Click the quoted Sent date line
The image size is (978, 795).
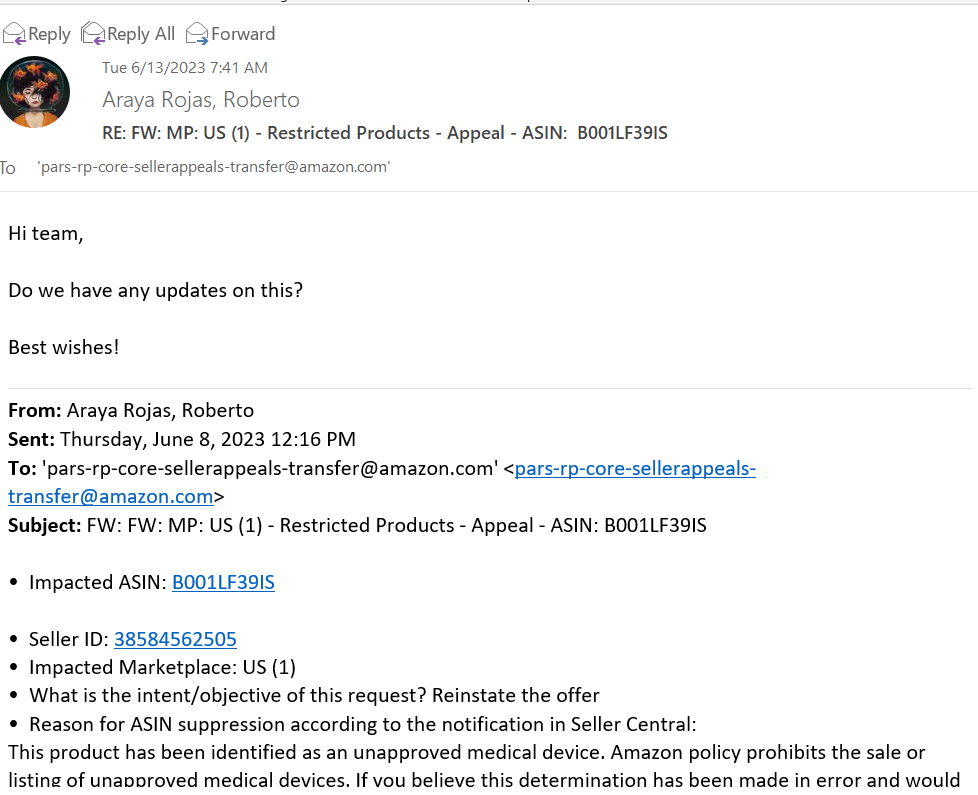coord(182,440)
